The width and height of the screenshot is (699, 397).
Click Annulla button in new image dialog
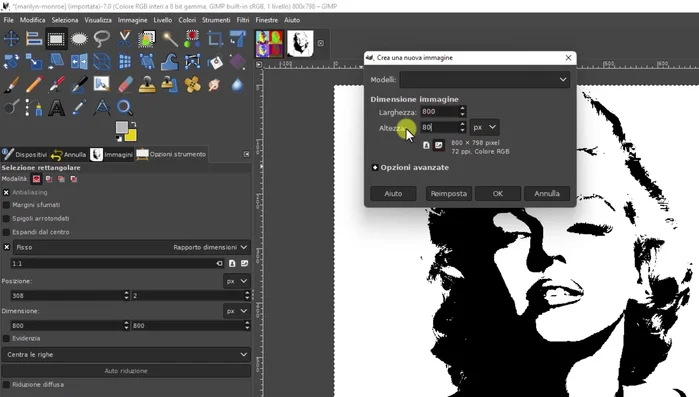click(x=547, y=194)
